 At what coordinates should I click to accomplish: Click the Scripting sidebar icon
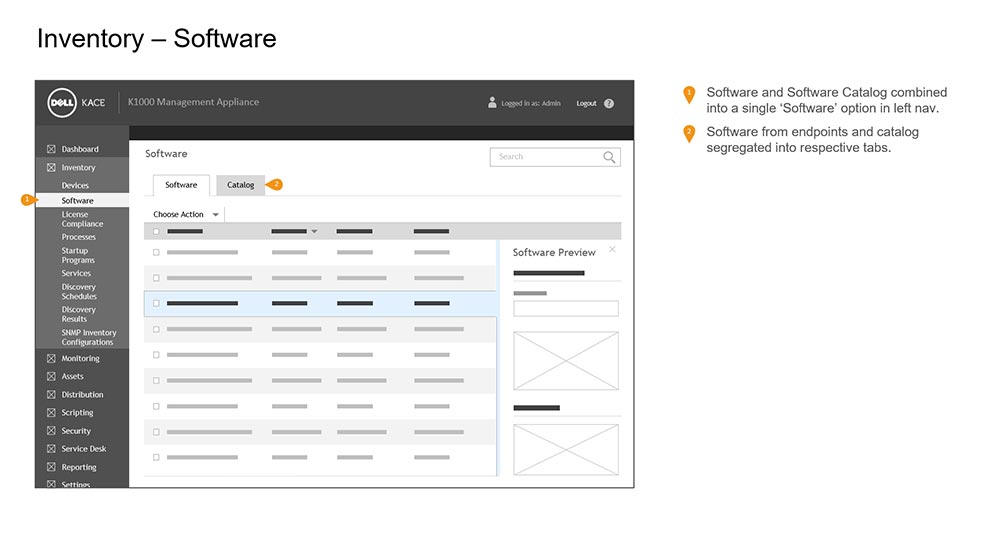51,413
